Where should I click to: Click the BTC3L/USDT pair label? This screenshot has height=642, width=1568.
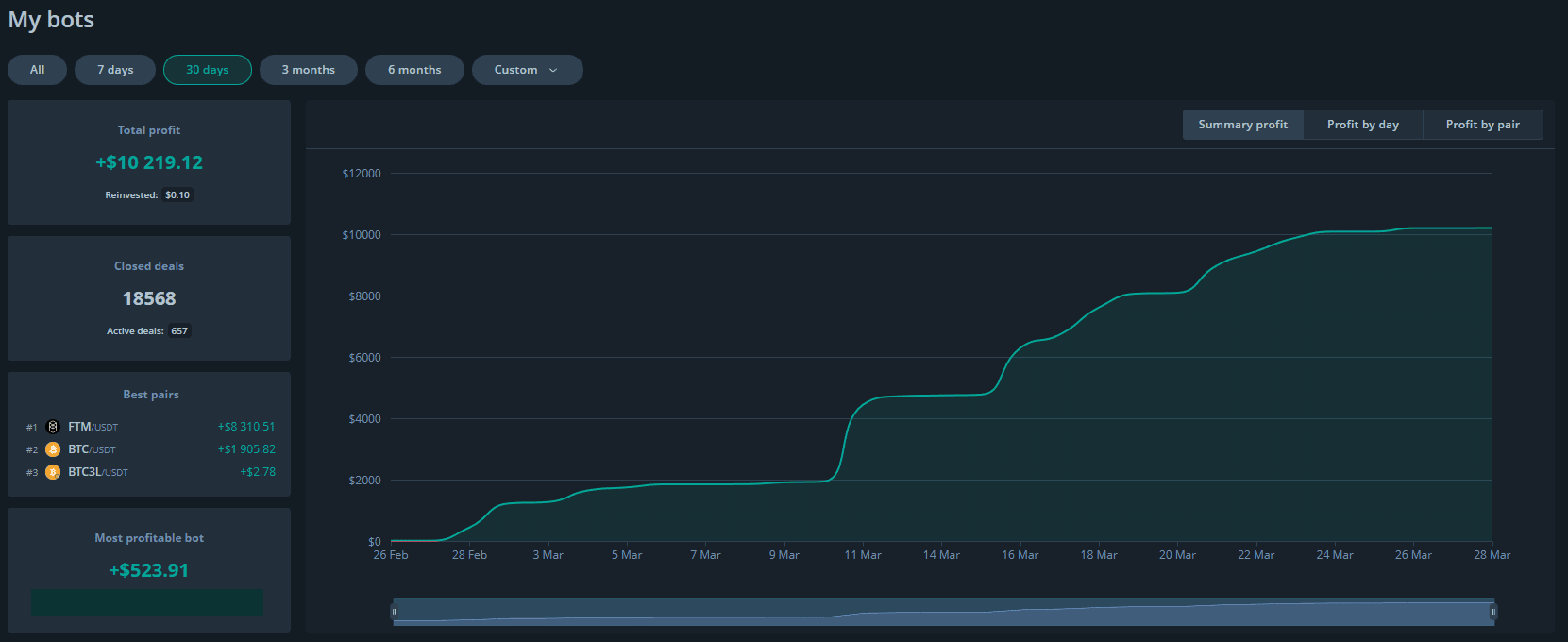coord(97,472)
